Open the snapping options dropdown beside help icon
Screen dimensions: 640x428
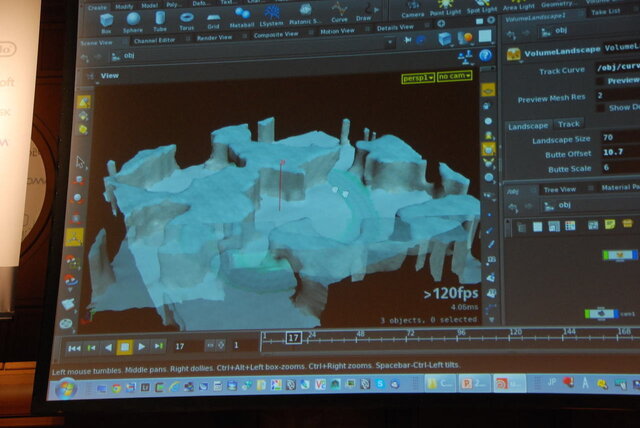(466, 56)
